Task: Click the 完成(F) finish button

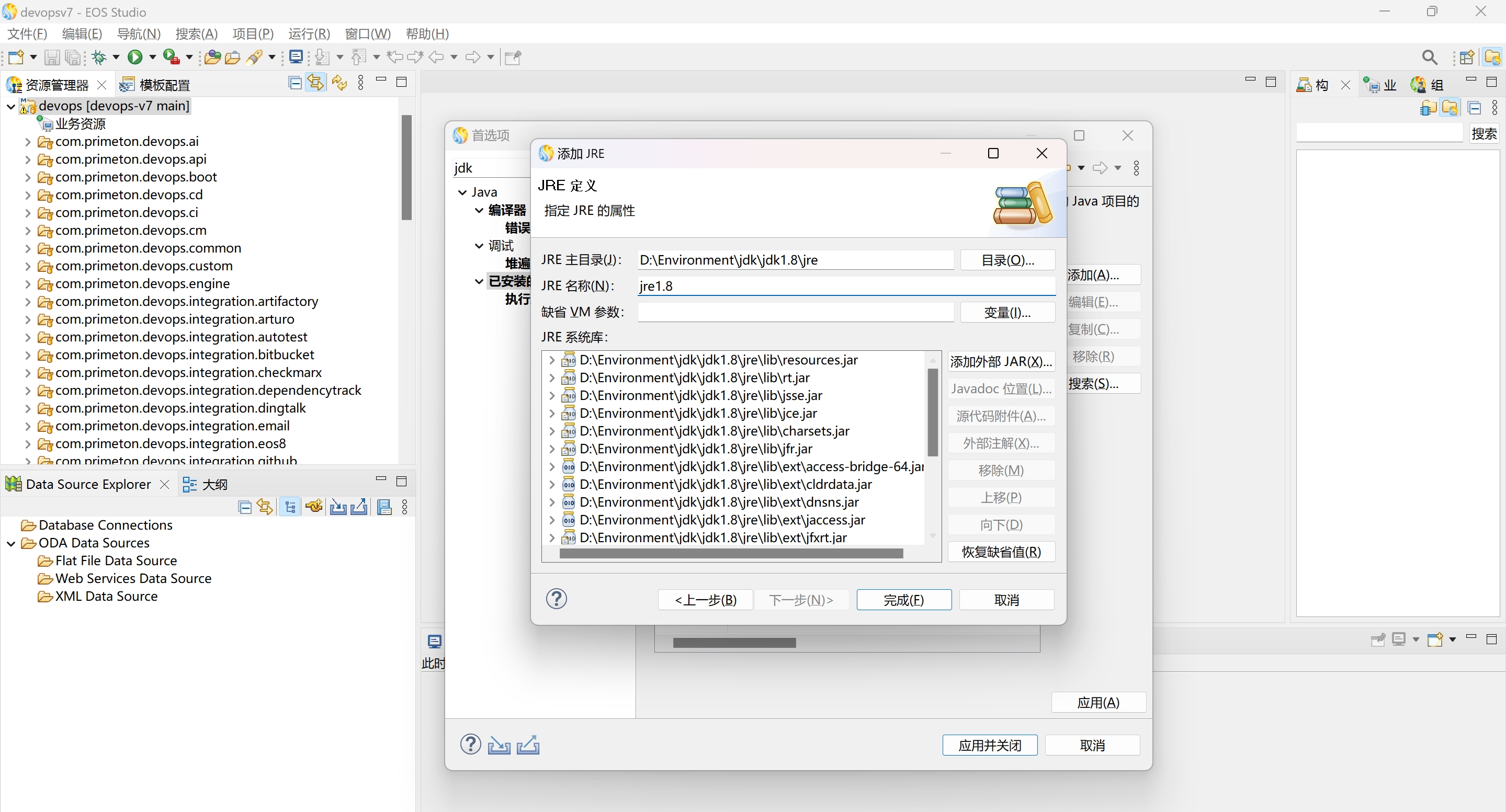Action: click(903, 600)
